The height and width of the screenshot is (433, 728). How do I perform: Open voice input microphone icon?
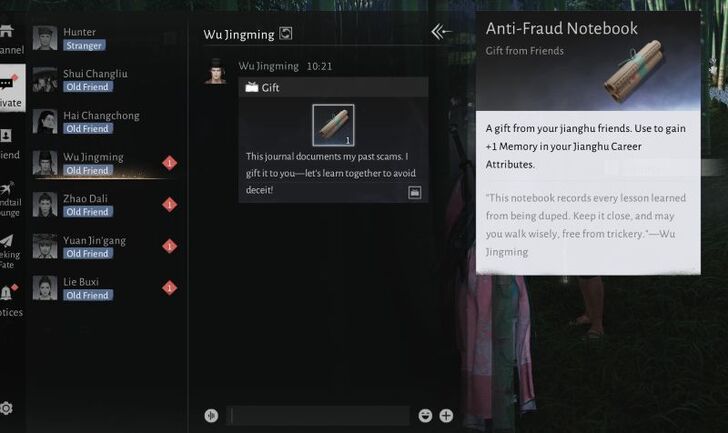pos(211,415)
